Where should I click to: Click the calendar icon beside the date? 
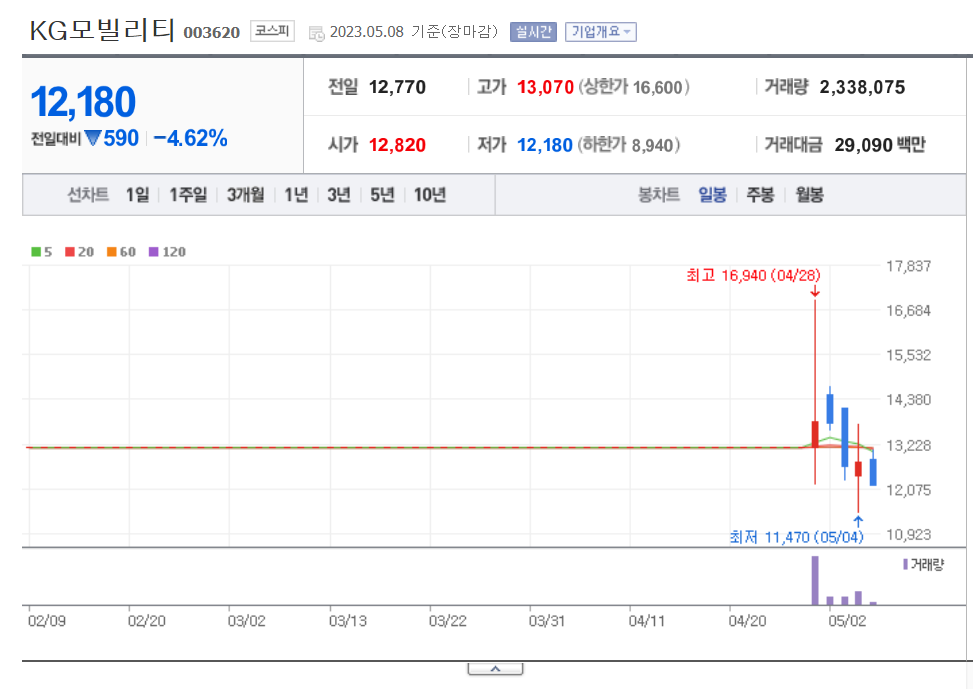(x=316, y=34)
